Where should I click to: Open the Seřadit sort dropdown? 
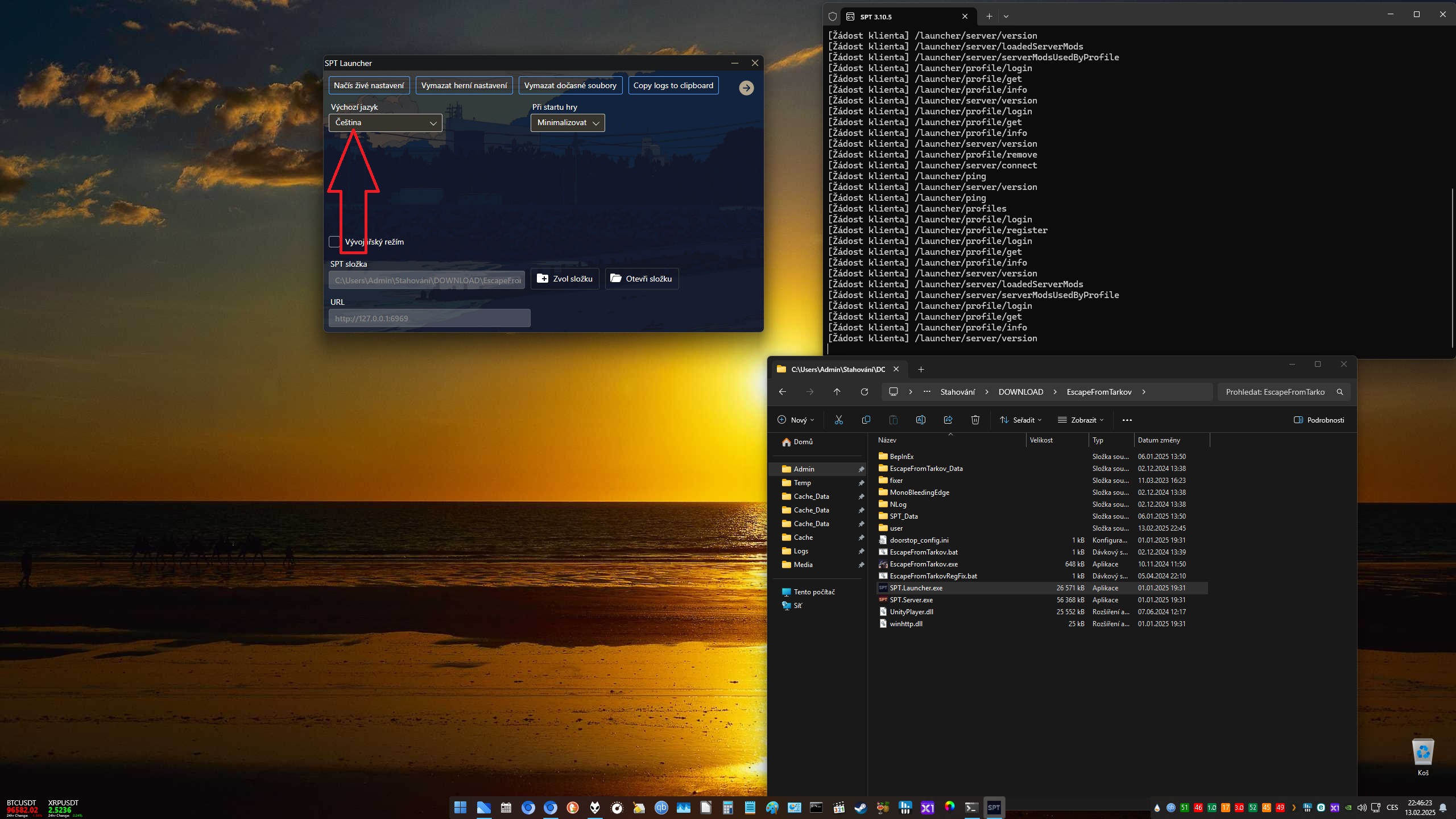click(x=1021, y=420)
